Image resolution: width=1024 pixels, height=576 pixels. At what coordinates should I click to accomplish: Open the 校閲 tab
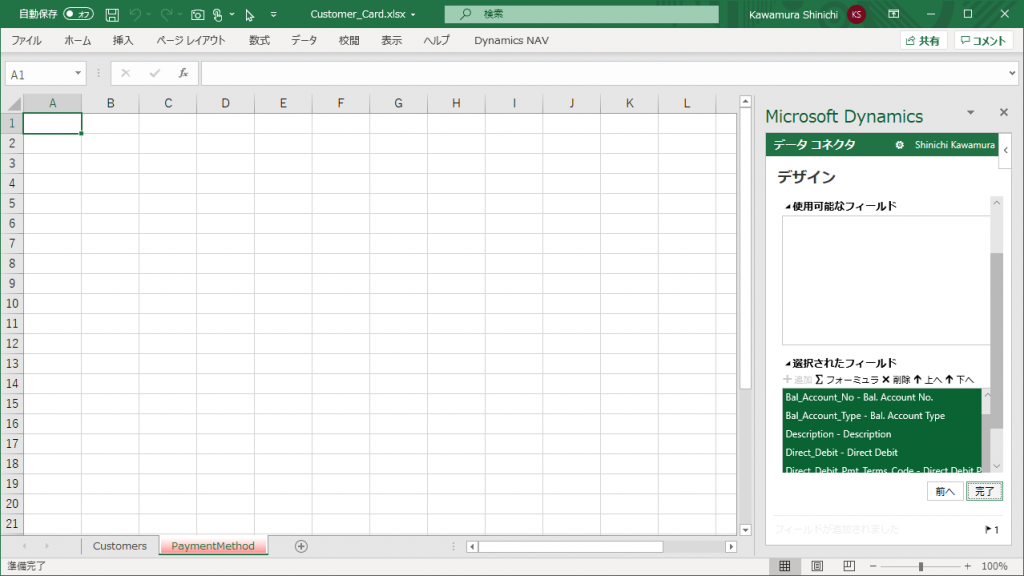[x=349, y=40]
